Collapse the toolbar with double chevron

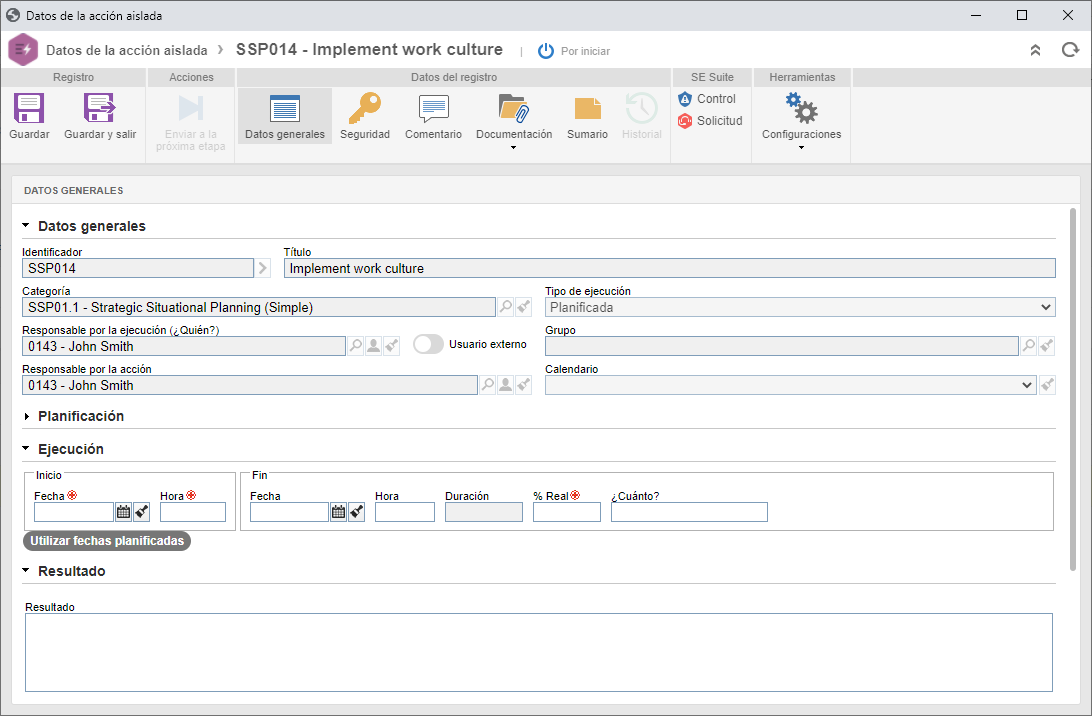point(1035,50)
